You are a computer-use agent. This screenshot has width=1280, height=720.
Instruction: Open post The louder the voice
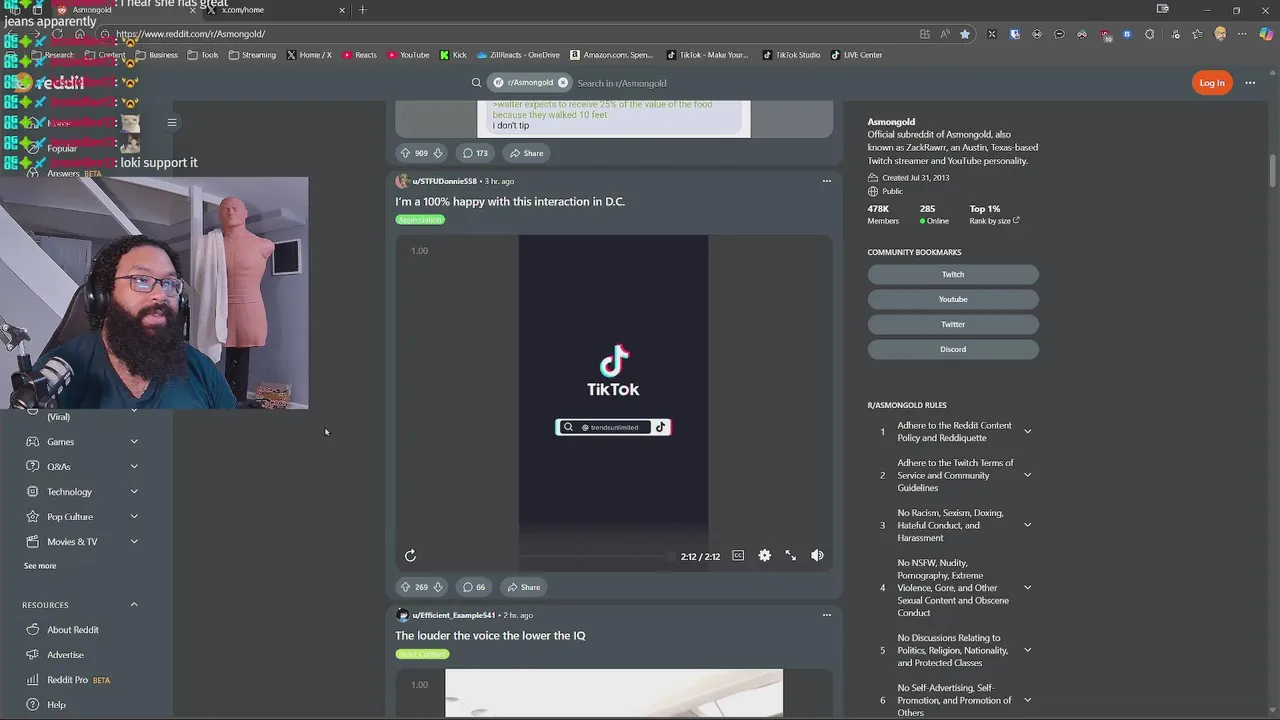[x=490, y=635]
